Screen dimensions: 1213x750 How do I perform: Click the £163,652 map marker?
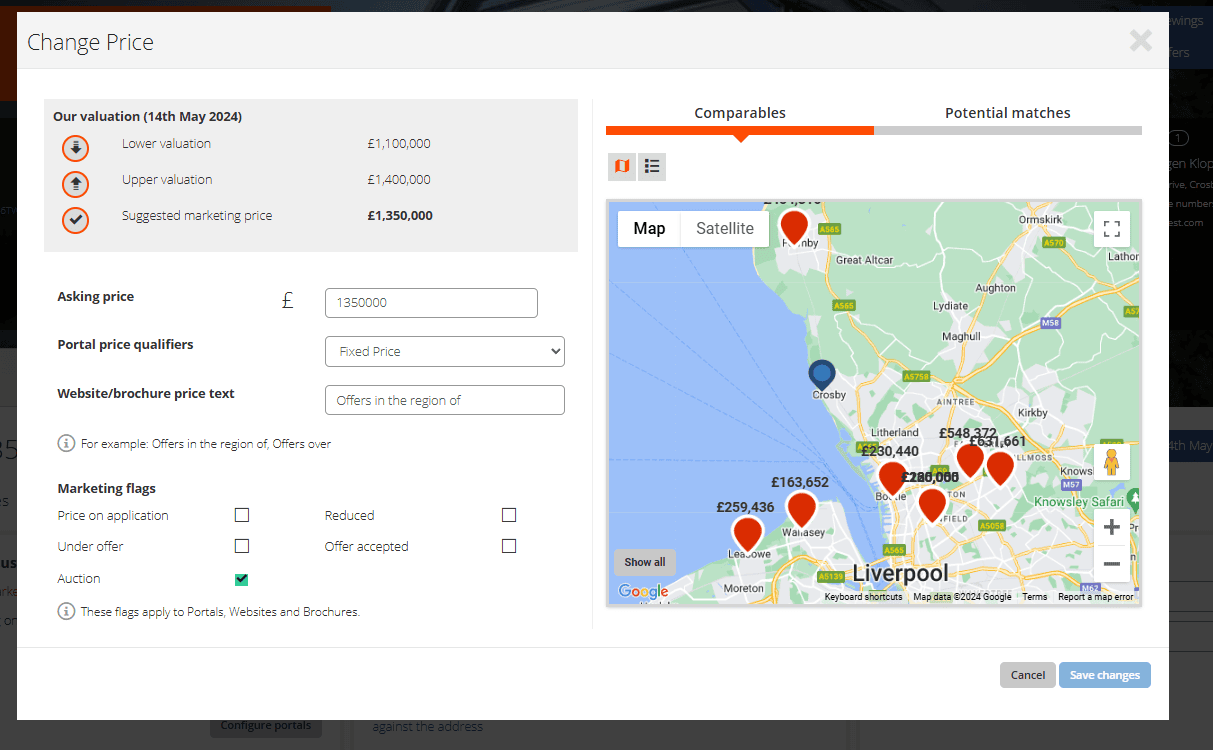(x=801, y=509)
